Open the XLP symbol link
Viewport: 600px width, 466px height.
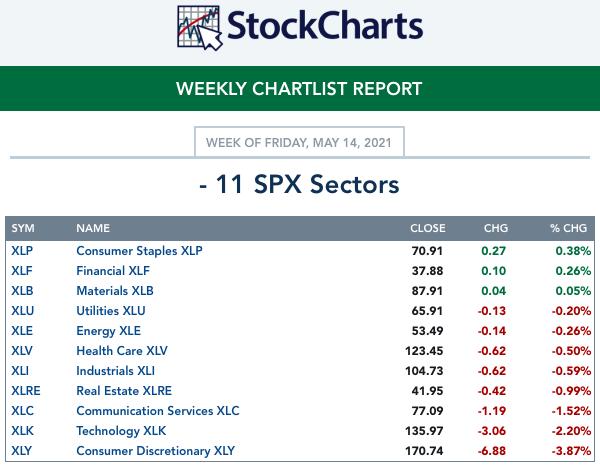pos(22,251)
